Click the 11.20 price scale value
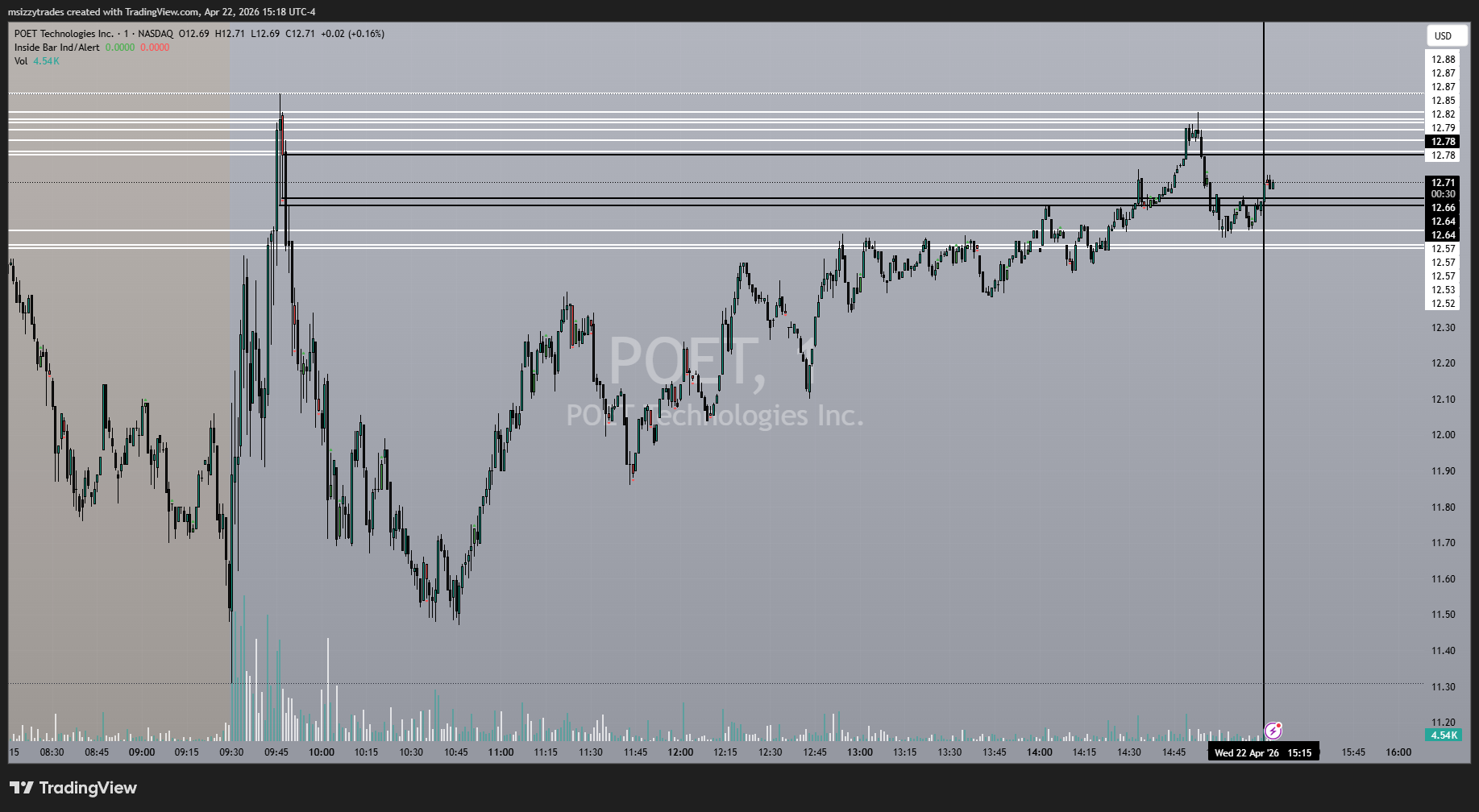Viewport: 1479px width, 812px height. point(1443,723)
